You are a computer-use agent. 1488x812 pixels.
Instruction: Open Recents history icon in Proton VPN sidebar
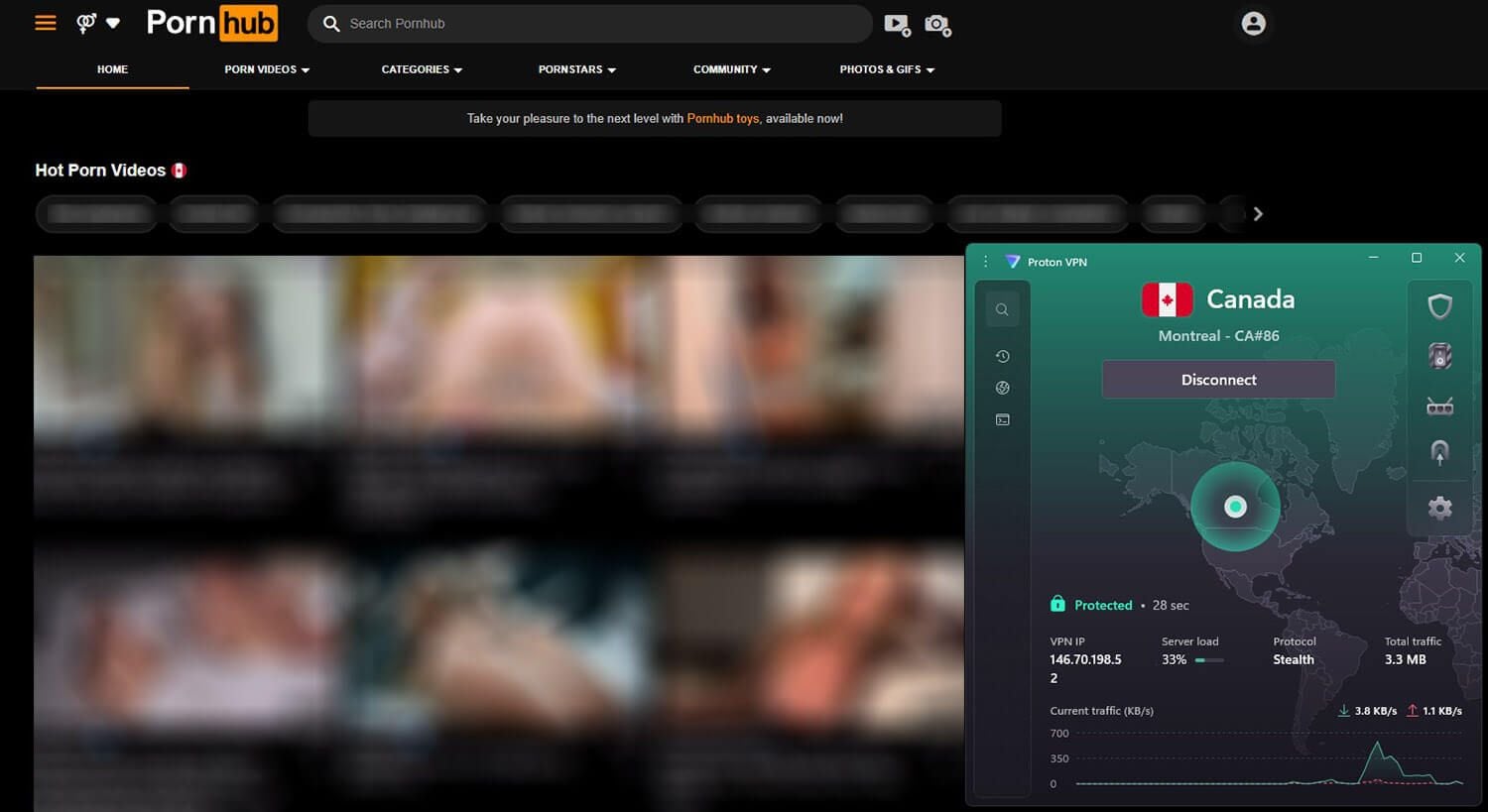coord(1002,356)
